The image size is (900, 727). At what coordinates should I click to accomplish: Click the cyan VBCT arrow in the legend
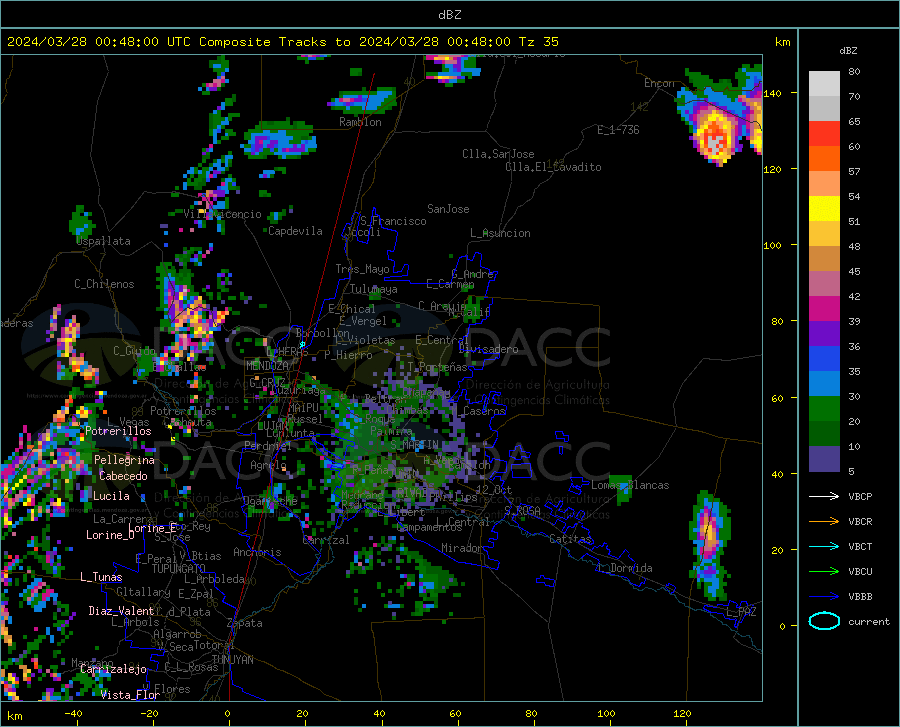[824, 546]
